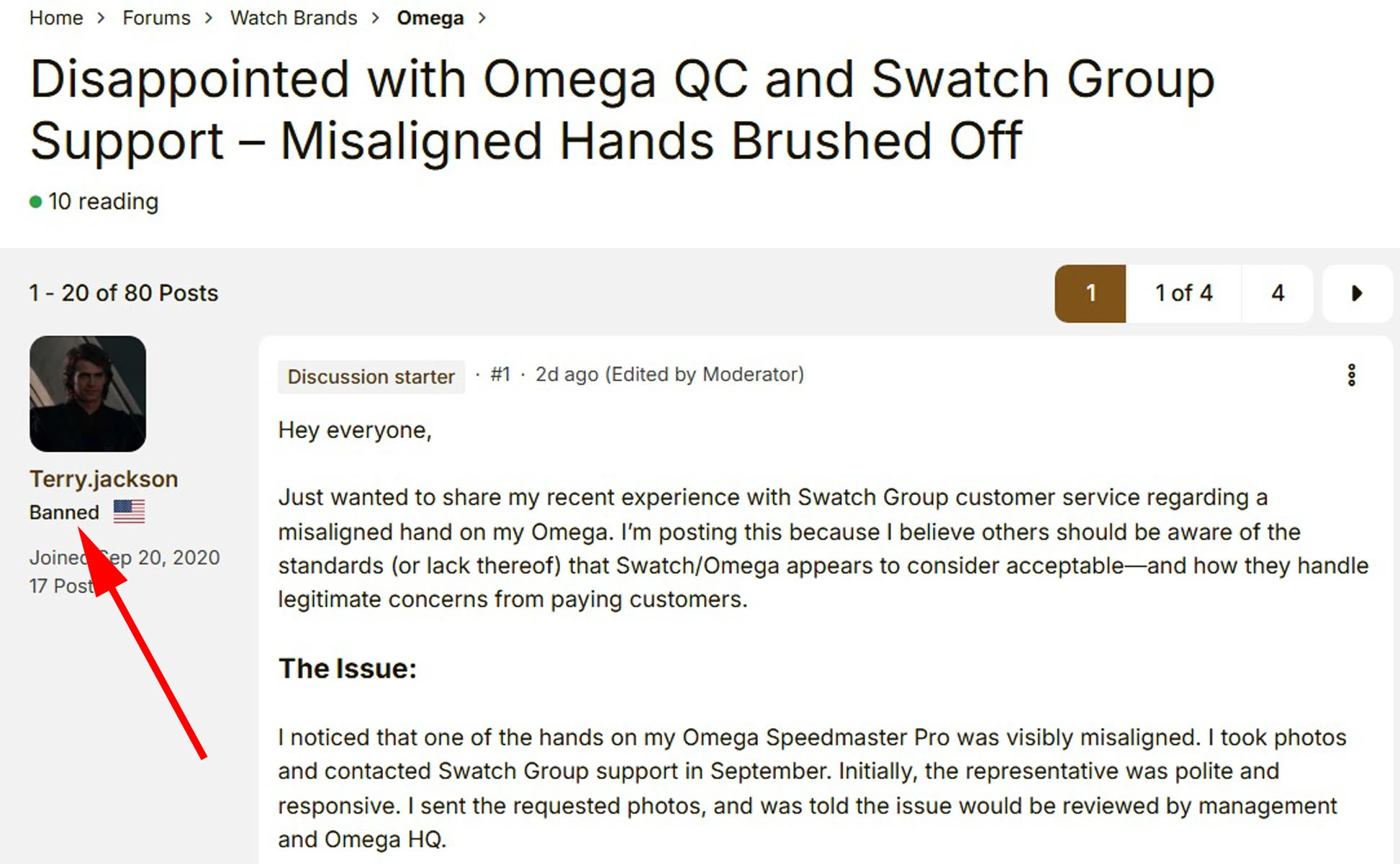
Task: Click chevron after Forums breadcrumb
Action: [x=209, y=18]
